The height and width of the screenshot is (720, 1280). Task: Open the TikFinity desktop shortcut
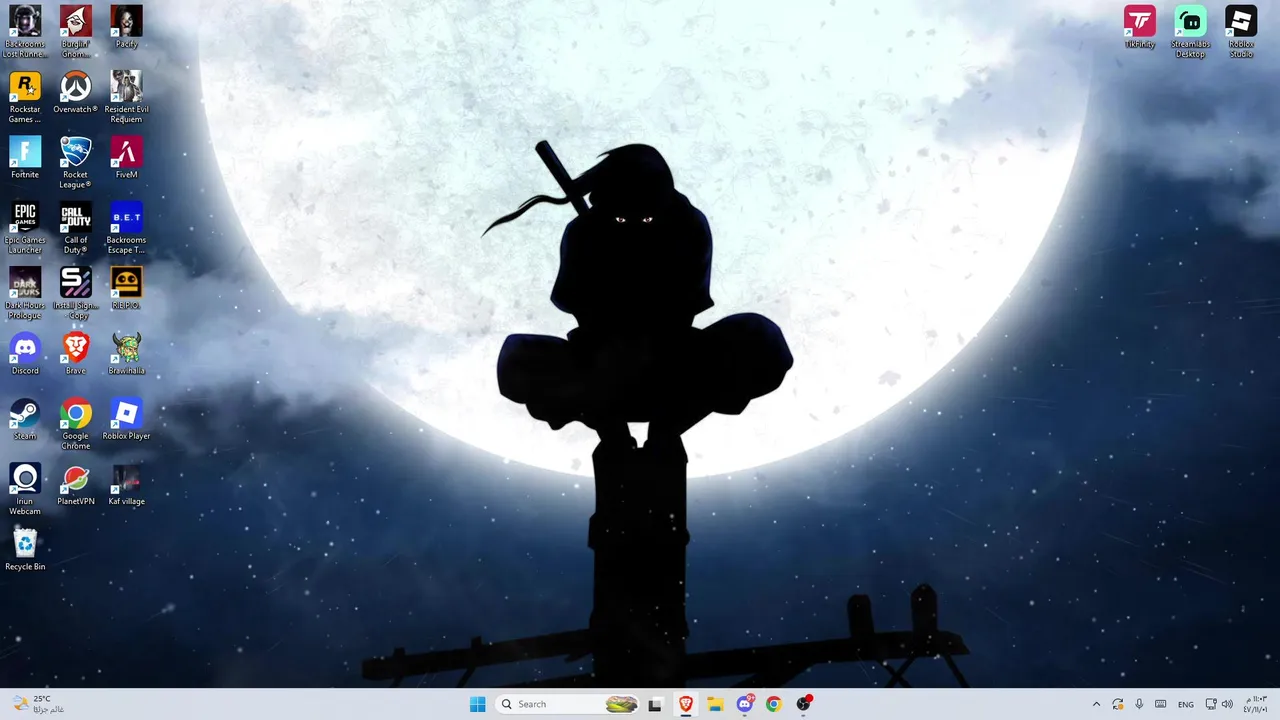point(1140,27)
